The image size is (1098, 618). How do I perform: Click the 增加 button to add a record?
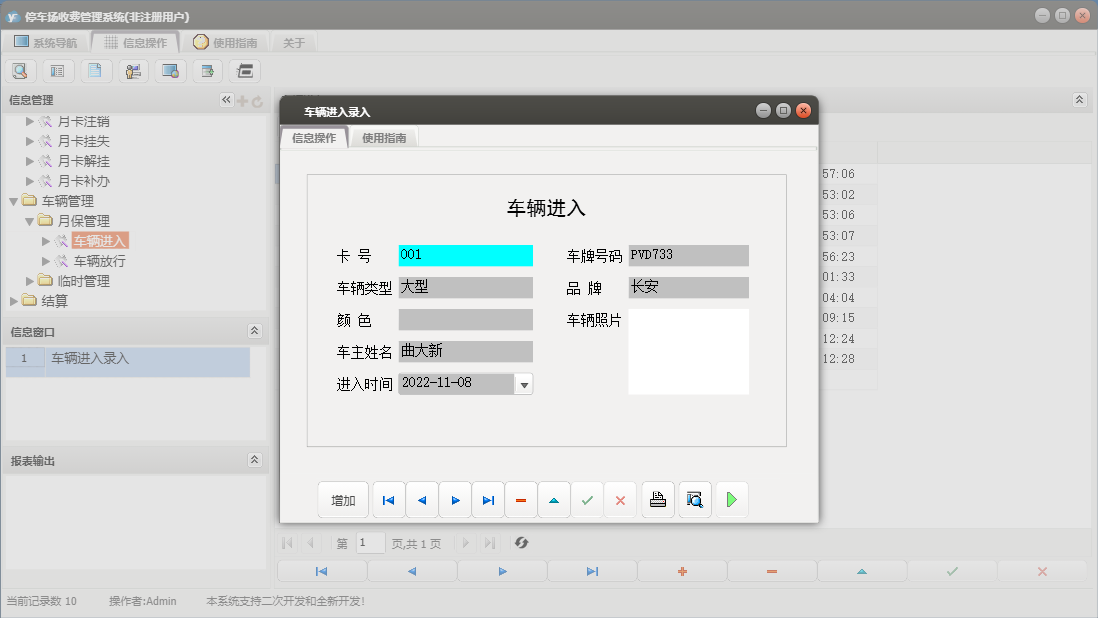pos(343,499)
